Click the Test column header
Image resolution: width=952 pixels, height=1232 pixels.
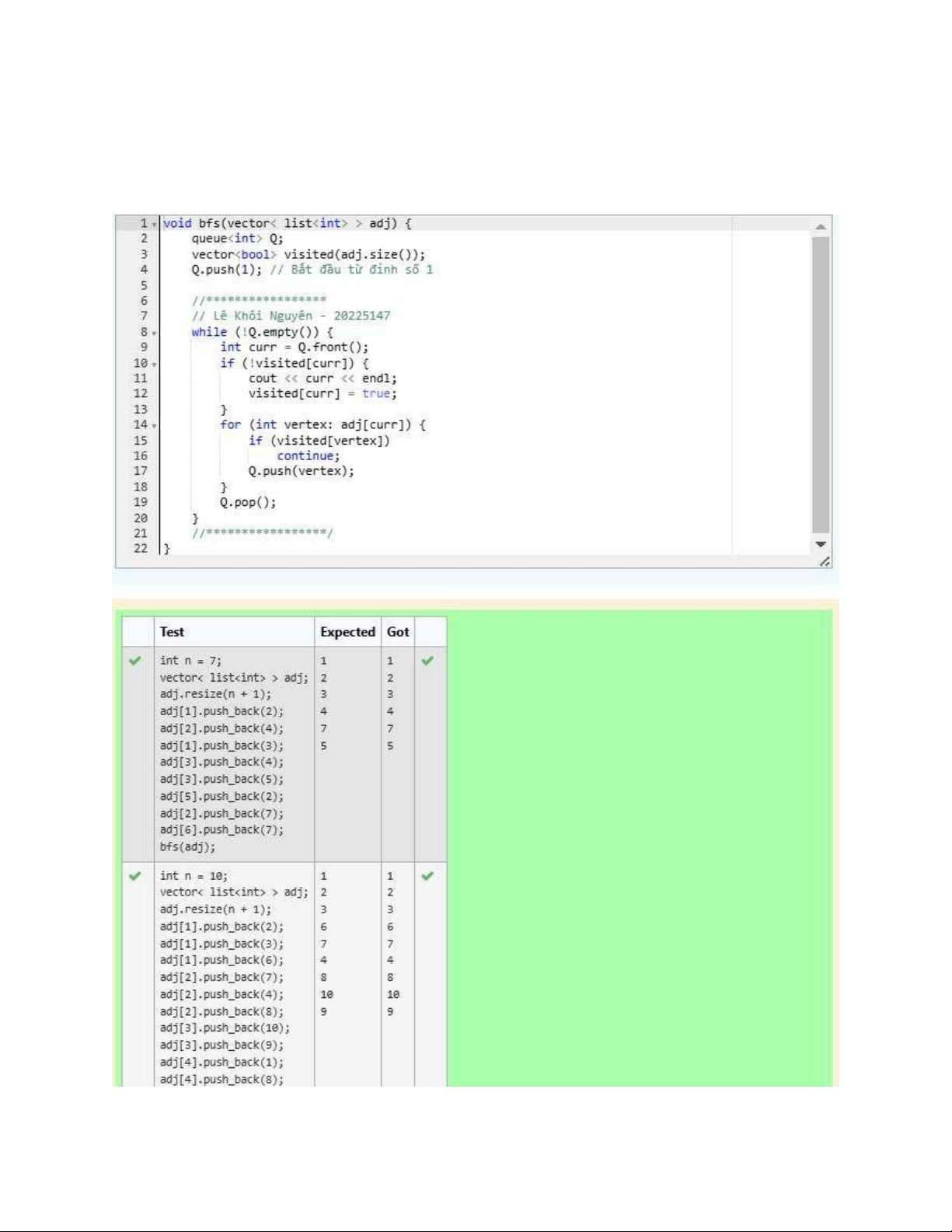click(x=172, y=632)
